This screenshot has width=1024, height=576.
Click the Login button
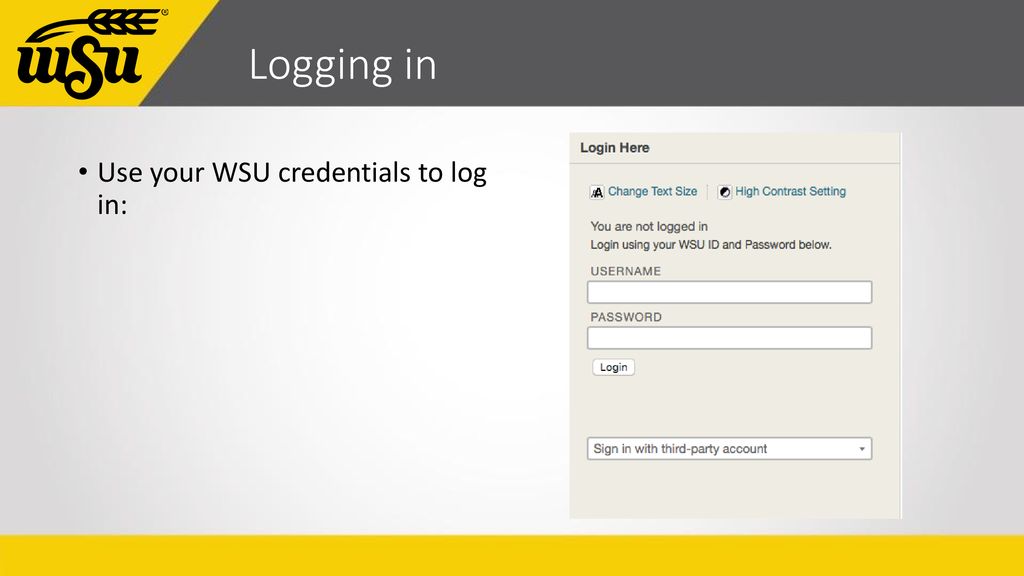[613, 367]
